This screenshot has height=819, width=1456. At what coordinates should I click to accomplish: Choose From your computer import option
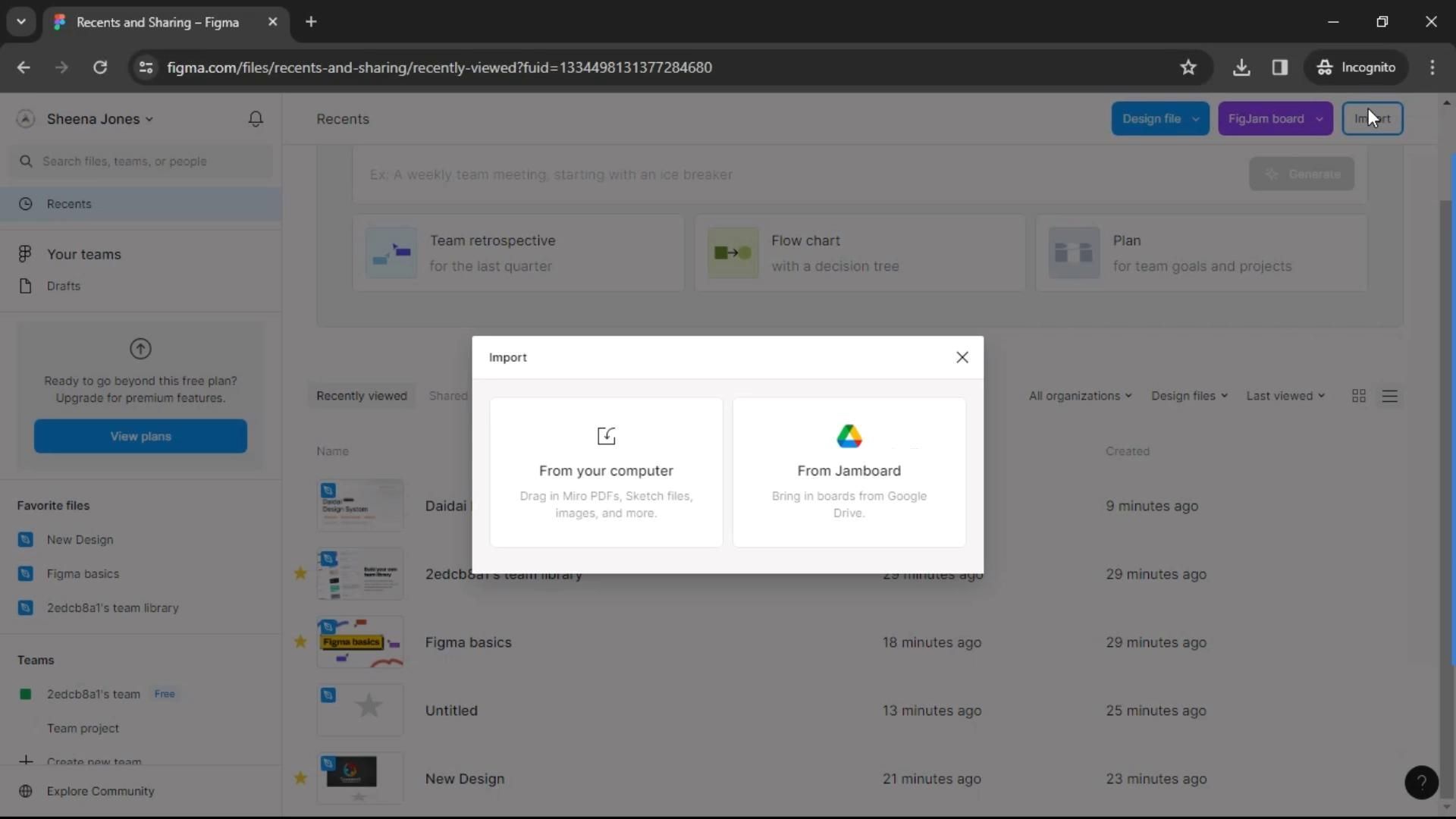click(x=606, y=472)
